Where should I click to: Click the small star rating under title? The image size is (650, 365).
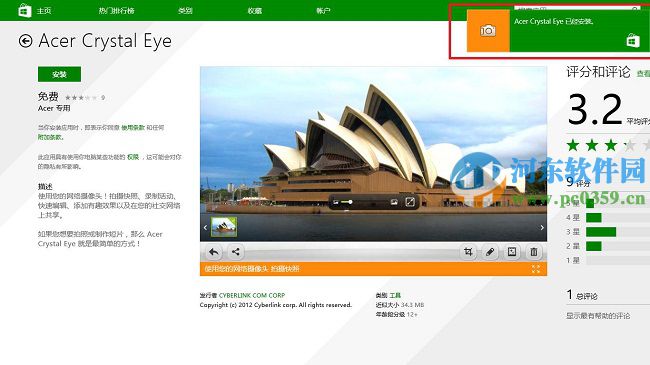(81, 98)
